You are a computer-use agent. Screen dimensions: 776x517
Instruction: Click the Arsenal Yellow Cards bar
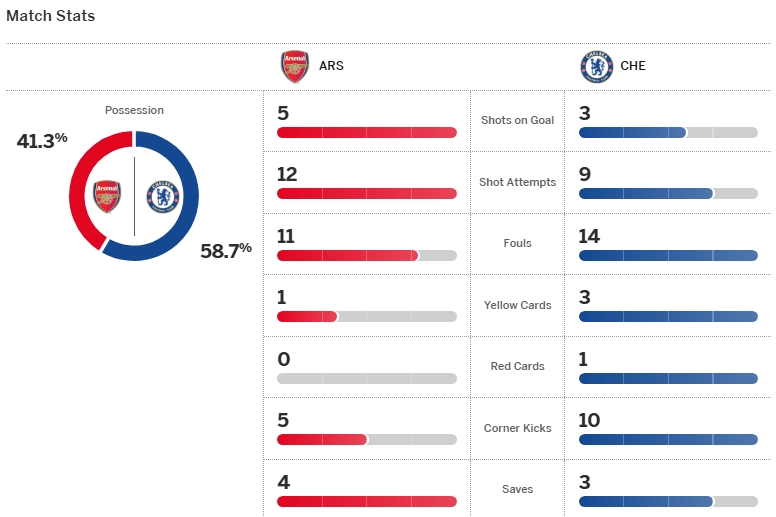pos(307,317)
